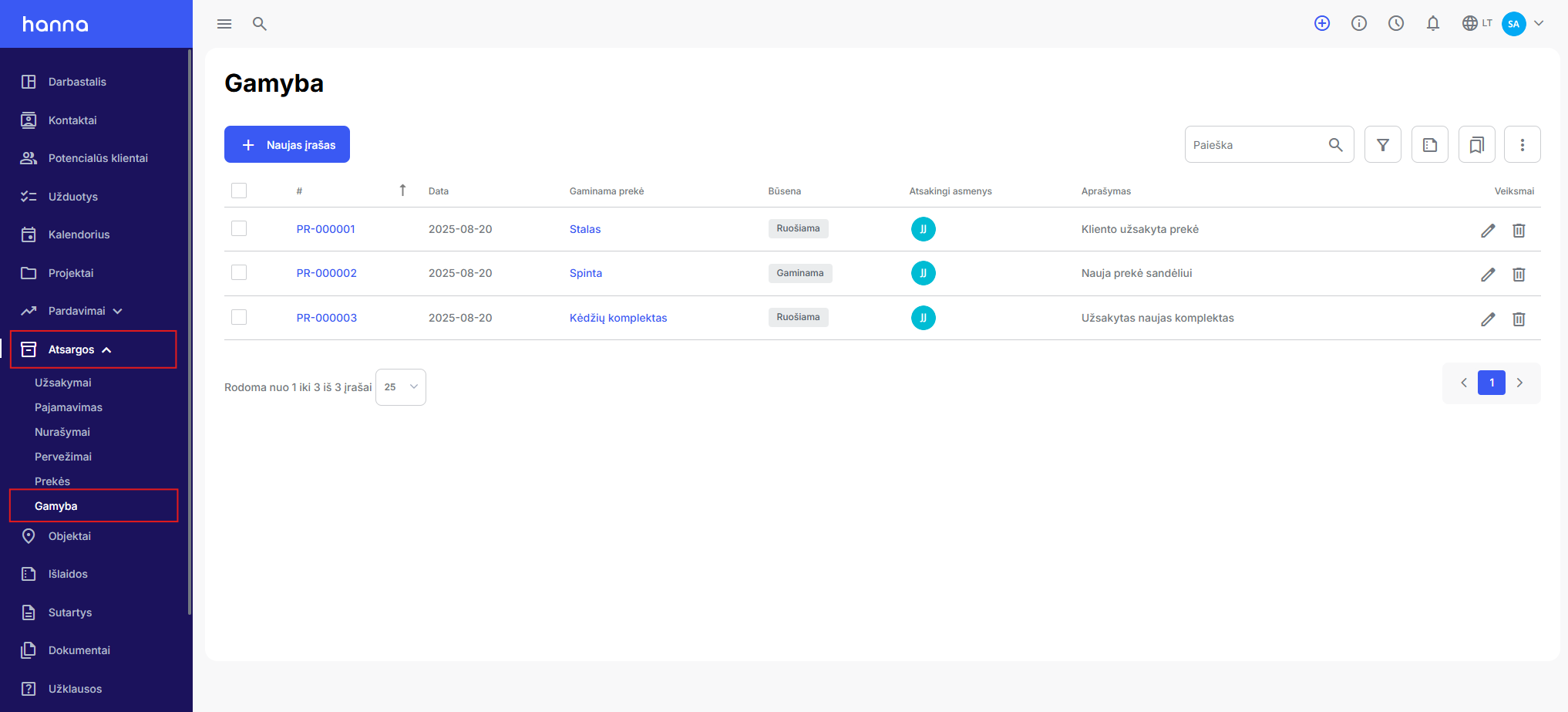Click the hanna logo
Image resolution: width=1568 pixels, height=712 pixels.
point(56,25)
